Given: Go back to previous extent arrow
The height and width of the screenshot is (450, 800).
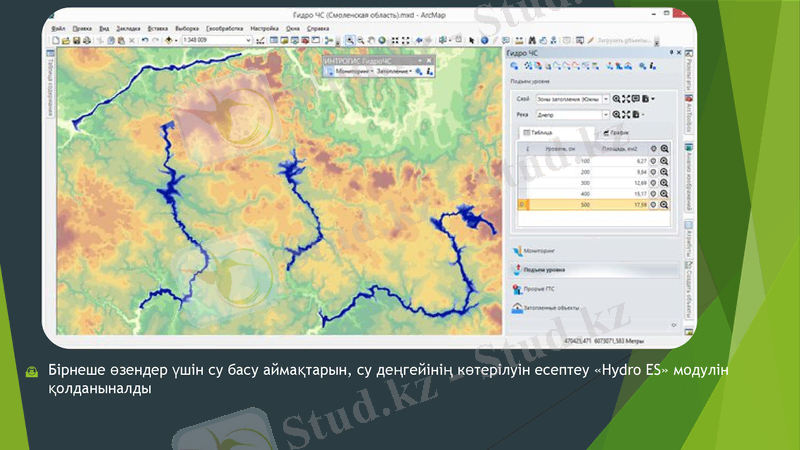Looking at the screenshot, I should [x=419, y=40].
